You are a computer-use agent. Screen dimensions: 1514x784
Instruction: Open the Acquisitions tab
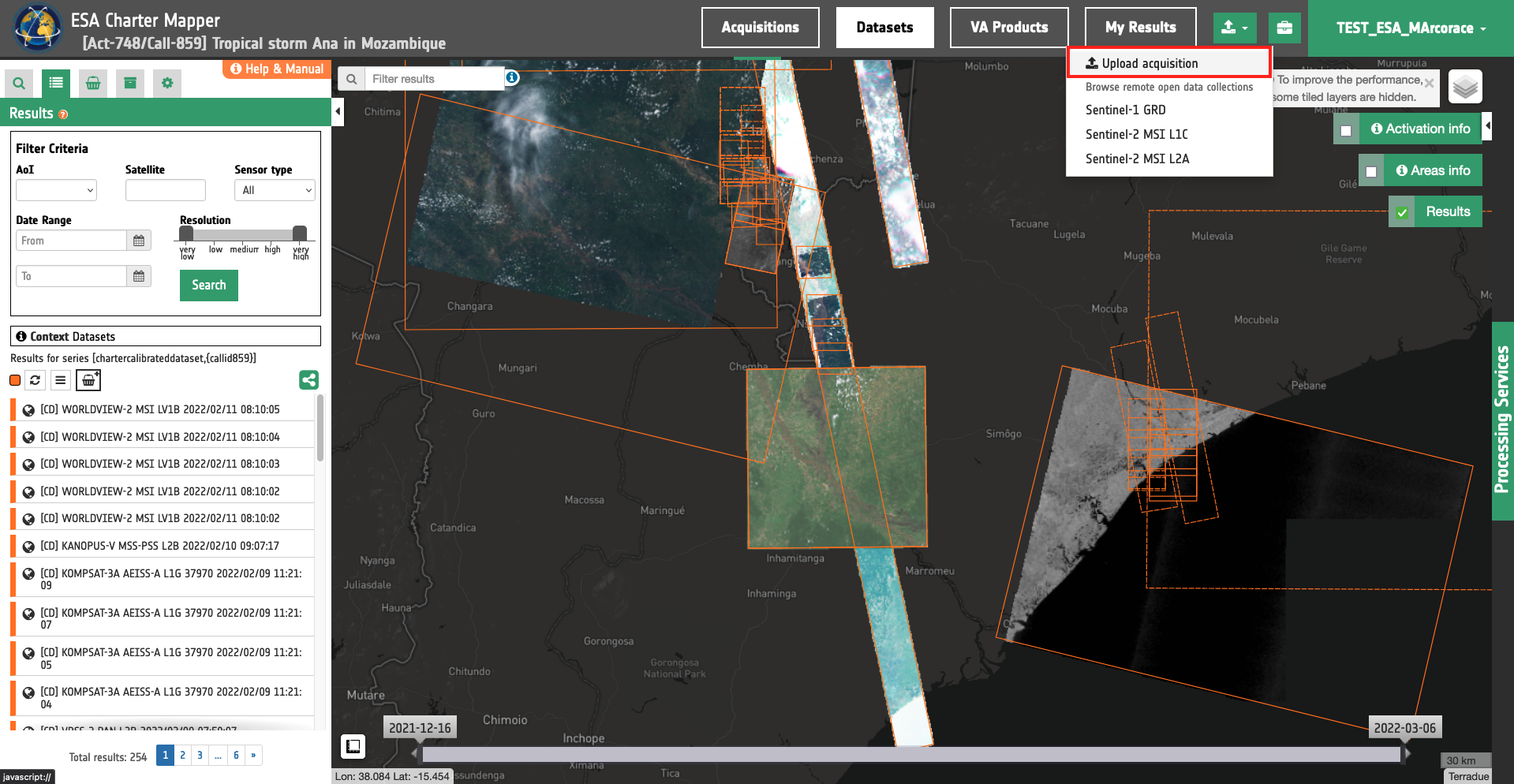pyautogui.click(x=761, y=28)
